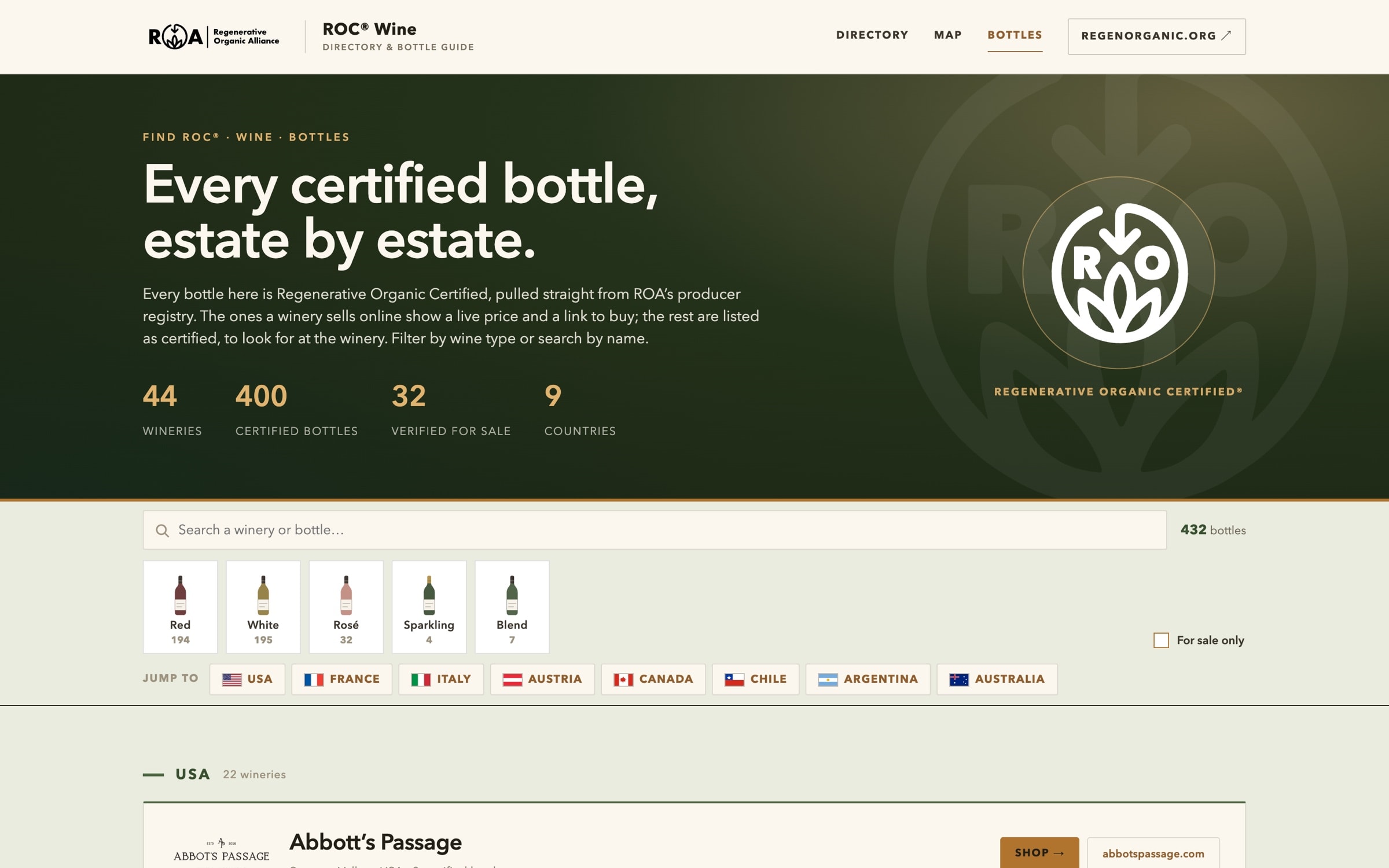Jump to Canada wineries

[653, 679]
